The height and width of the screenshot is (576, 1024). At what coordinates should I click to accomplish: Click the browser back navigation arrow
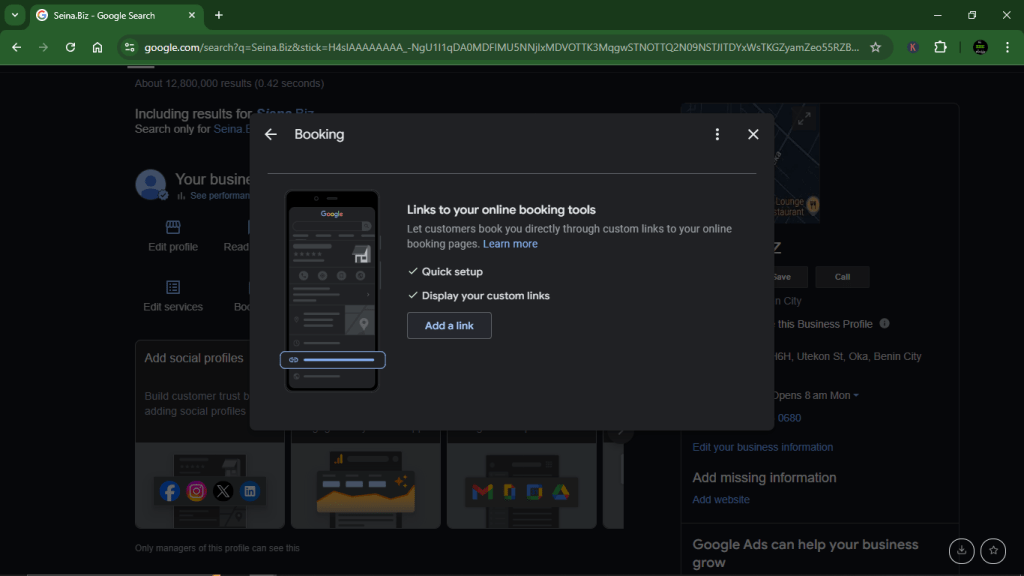pos(16,47)
